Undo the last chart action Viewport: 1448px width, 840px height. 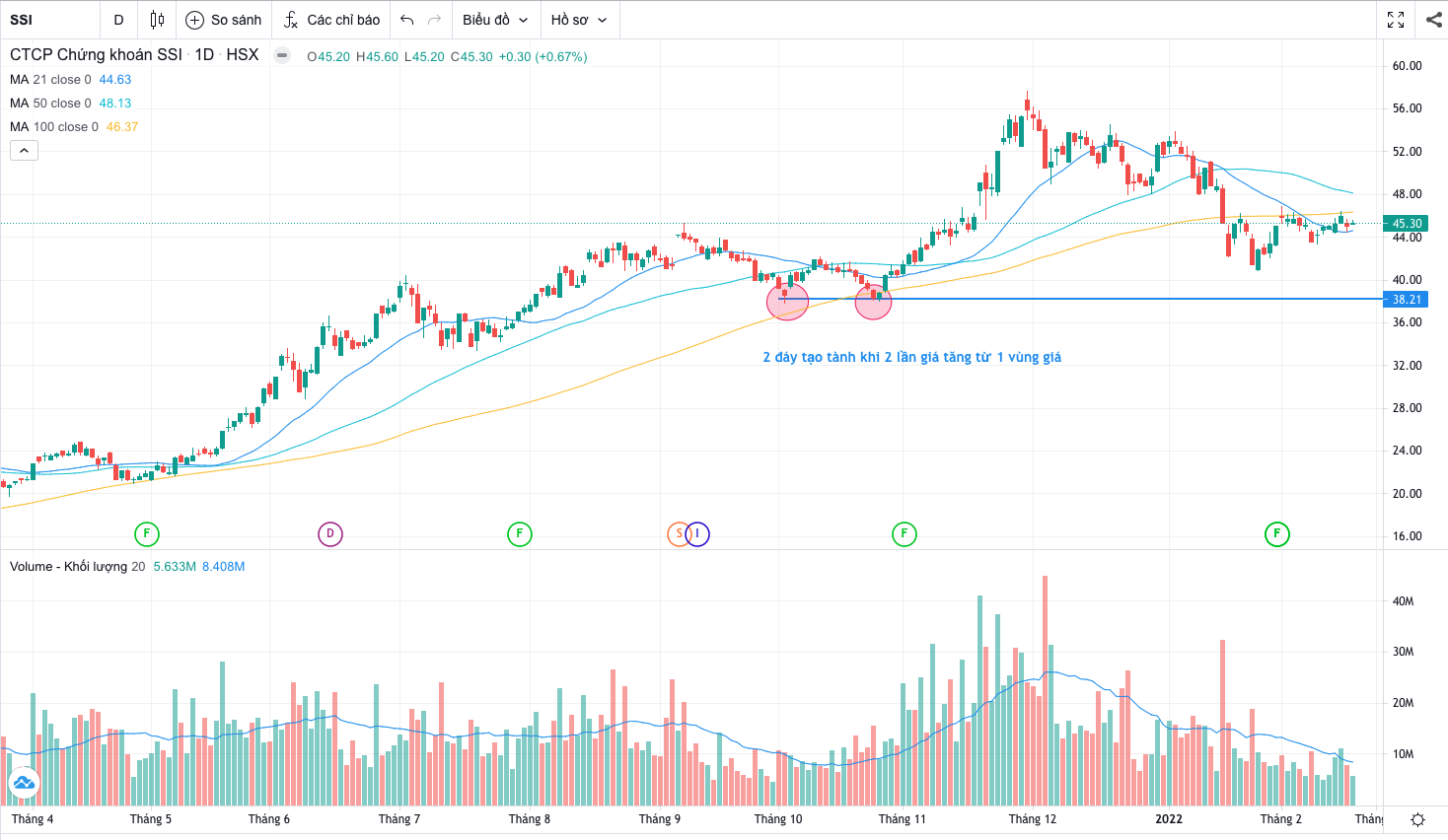(x=406, y=20)
